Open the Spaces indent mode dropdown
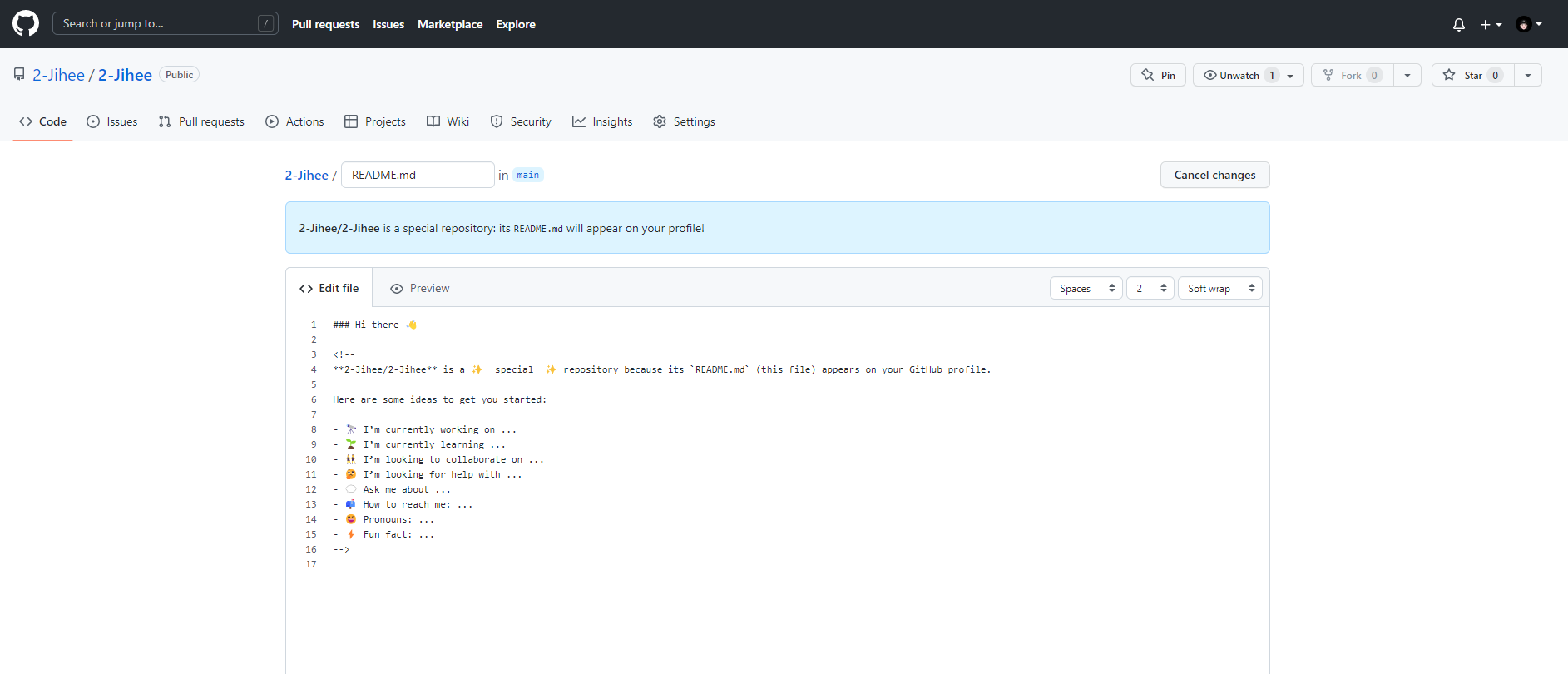 [x=1086, y=288]
